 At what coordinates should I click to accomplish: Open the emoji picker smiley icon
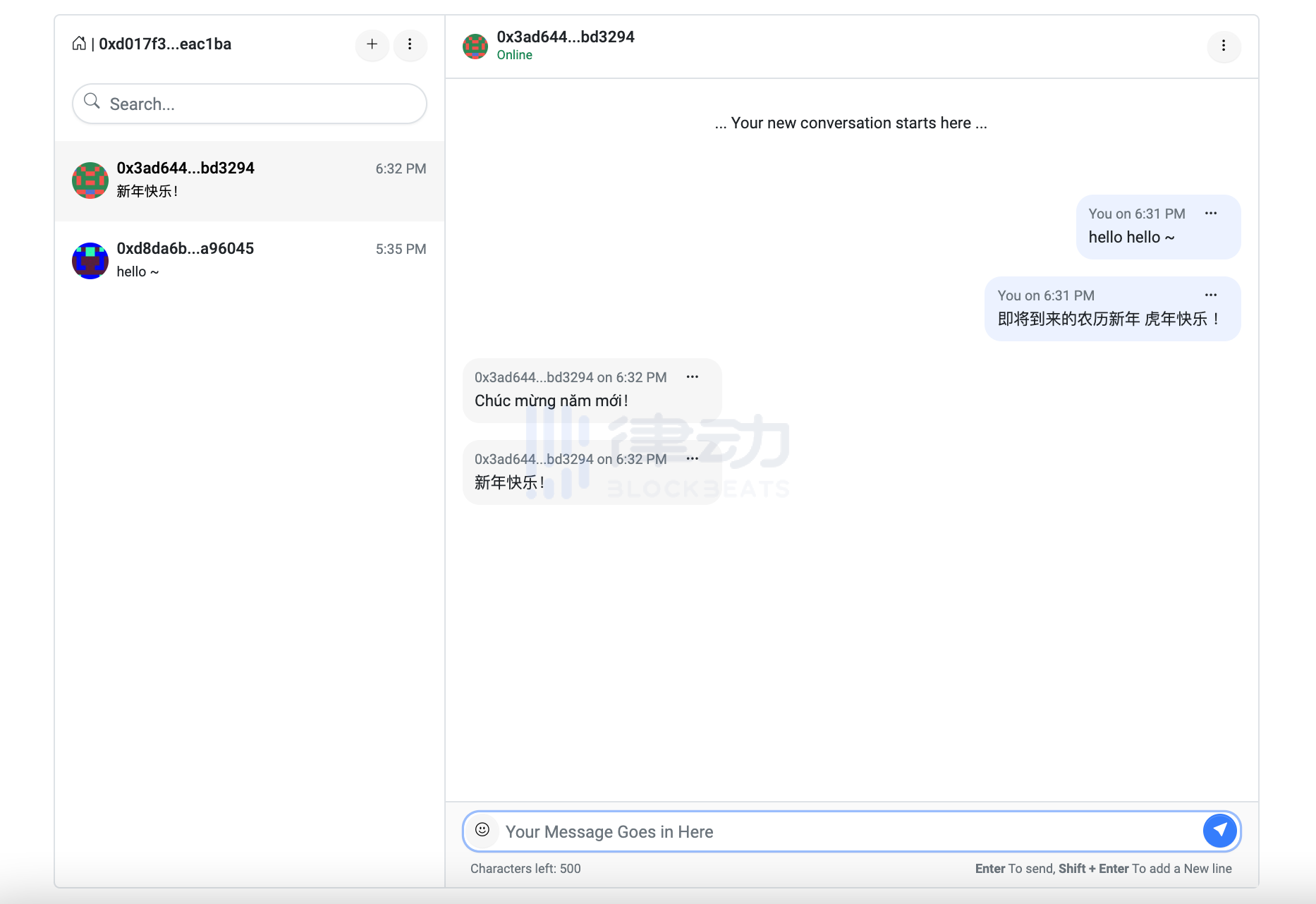pos(482,830)
